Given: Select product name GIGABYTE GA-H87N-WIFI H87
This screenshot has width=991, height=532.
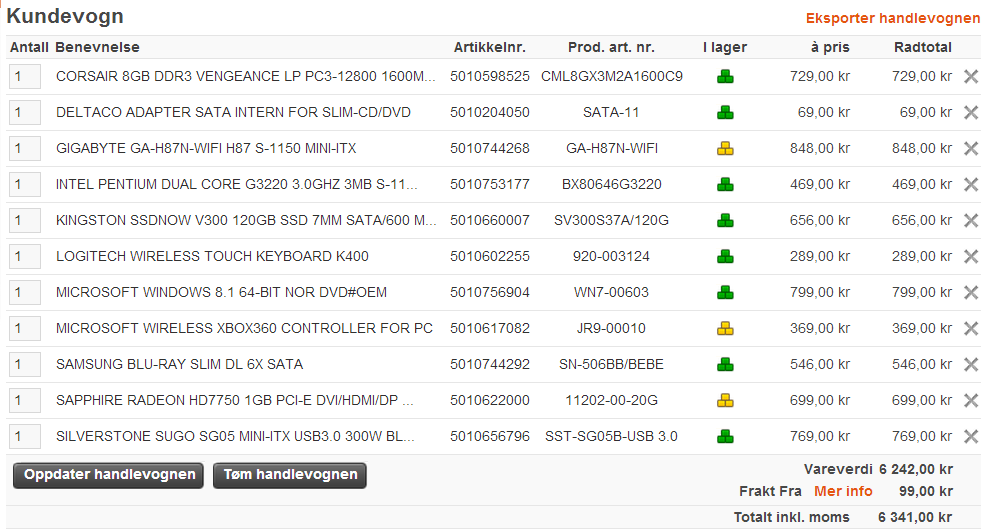Looking at the screenshot, I should click(206, 148).
